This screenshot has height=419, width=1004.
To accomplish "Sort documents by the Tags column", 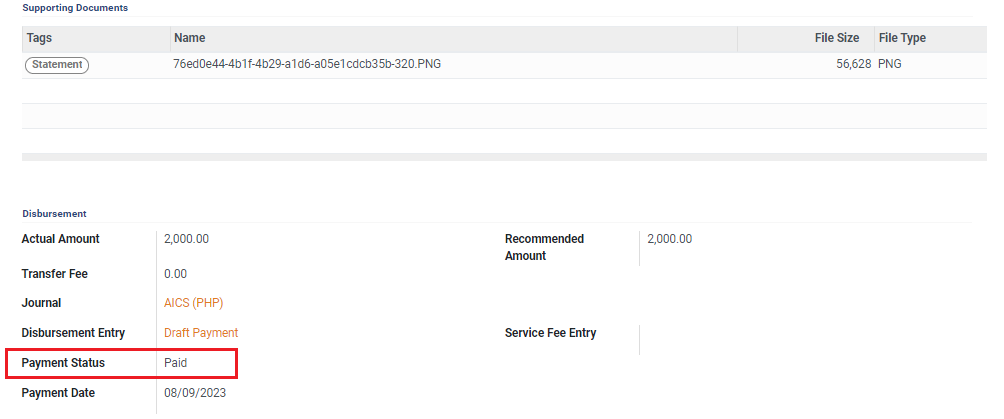I will click(x=40, y=38).
